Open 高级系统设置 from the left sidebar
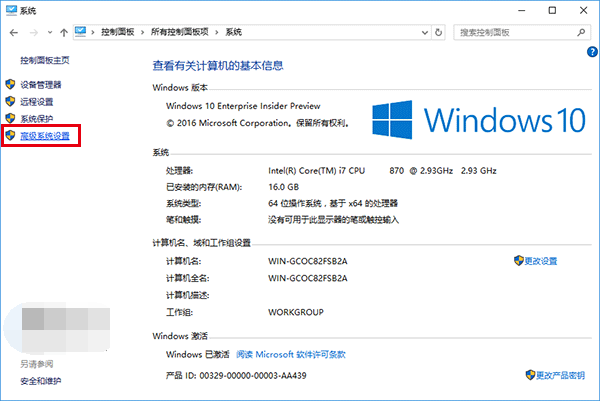The image size is (600, 401). pyautogui.click(x=44, y=134)
